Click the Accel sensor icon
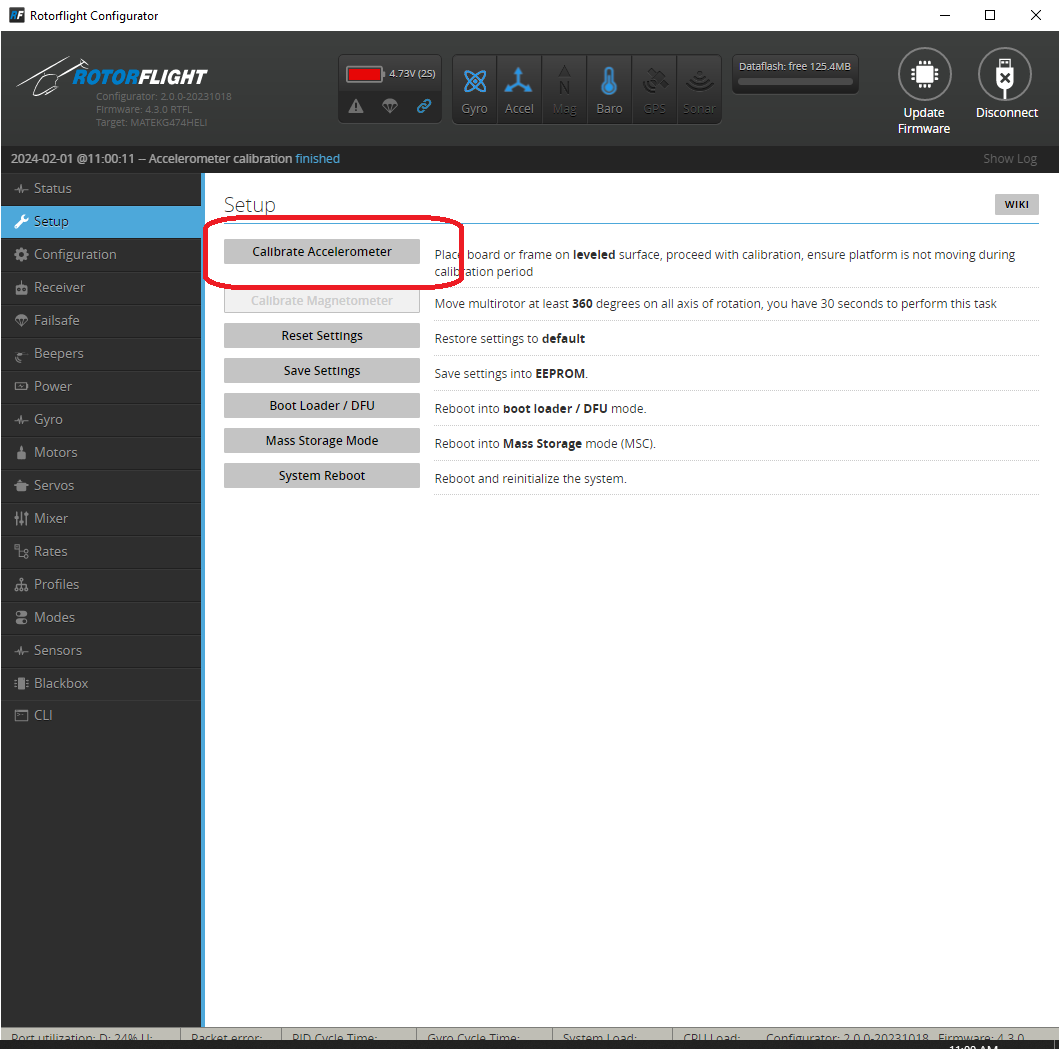 click(x=519, y=82)
